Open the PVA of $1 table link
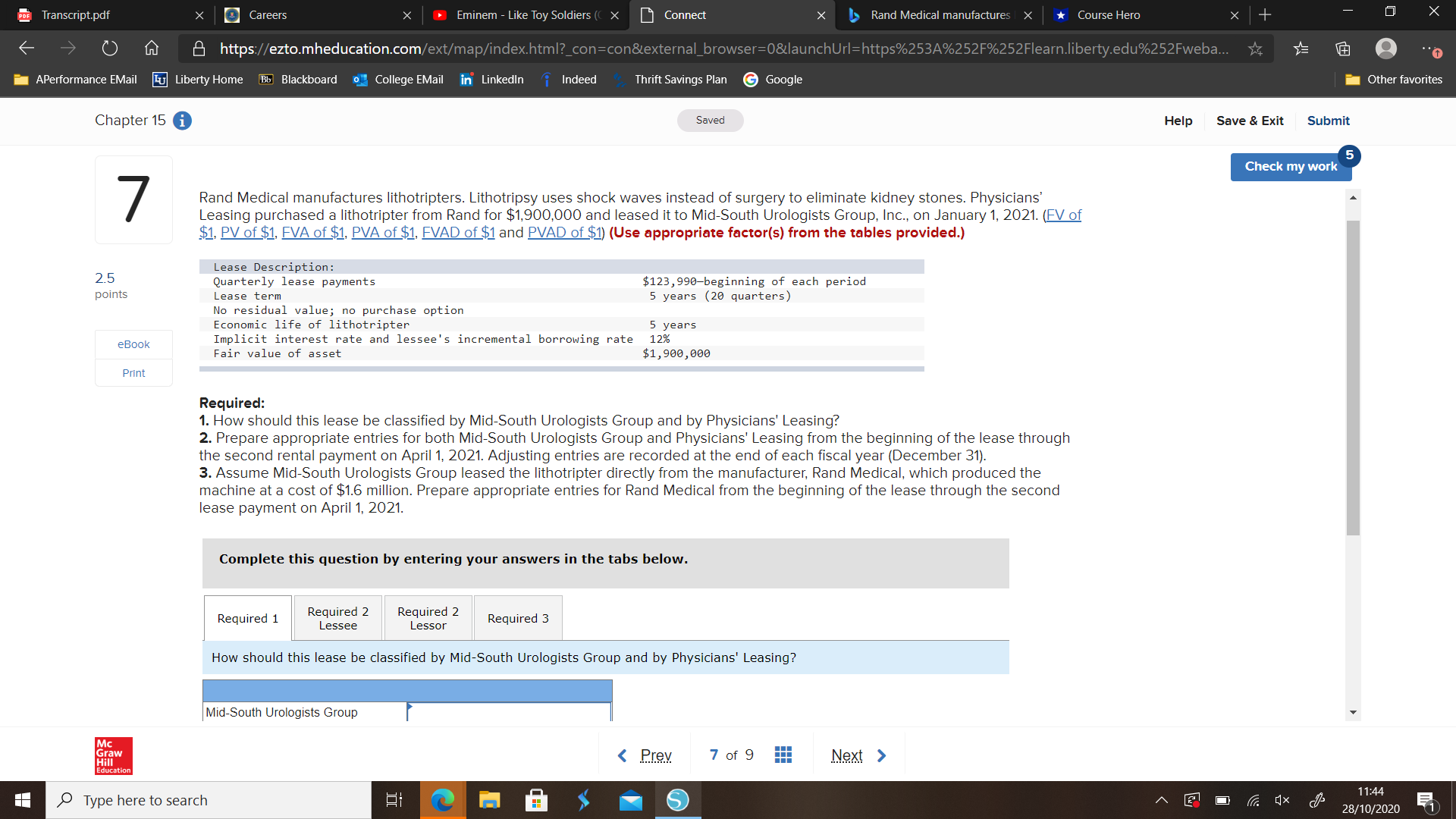 pos(383,232)
